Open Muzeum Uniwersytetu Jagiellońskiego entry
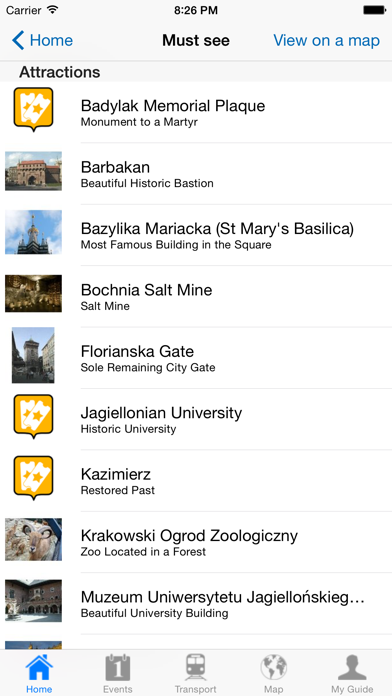The height and width of the screenshot is (696, 392). tap(196, 603)
